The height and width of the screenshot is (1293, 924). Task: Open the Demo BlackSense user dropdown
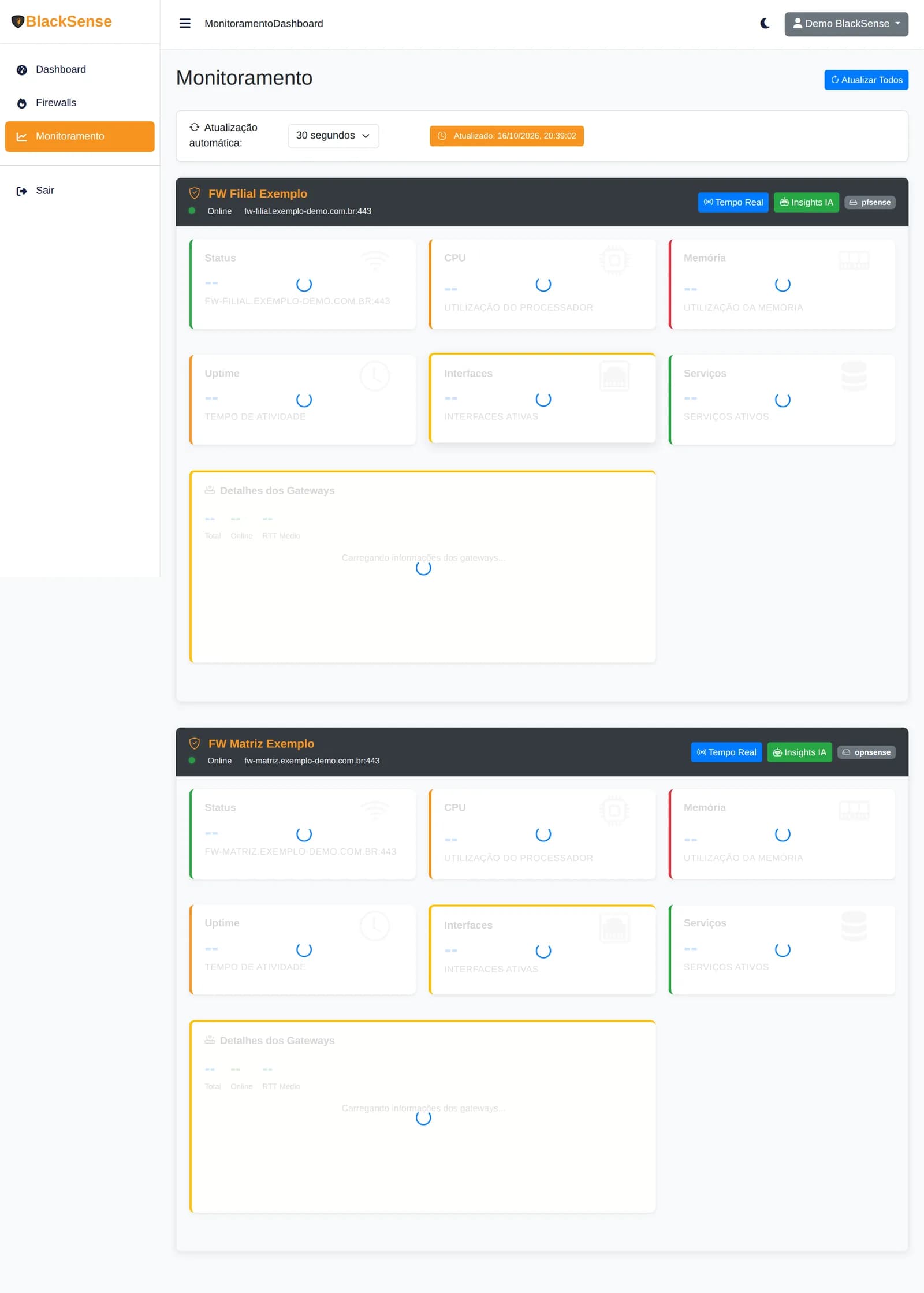[846, 24]
